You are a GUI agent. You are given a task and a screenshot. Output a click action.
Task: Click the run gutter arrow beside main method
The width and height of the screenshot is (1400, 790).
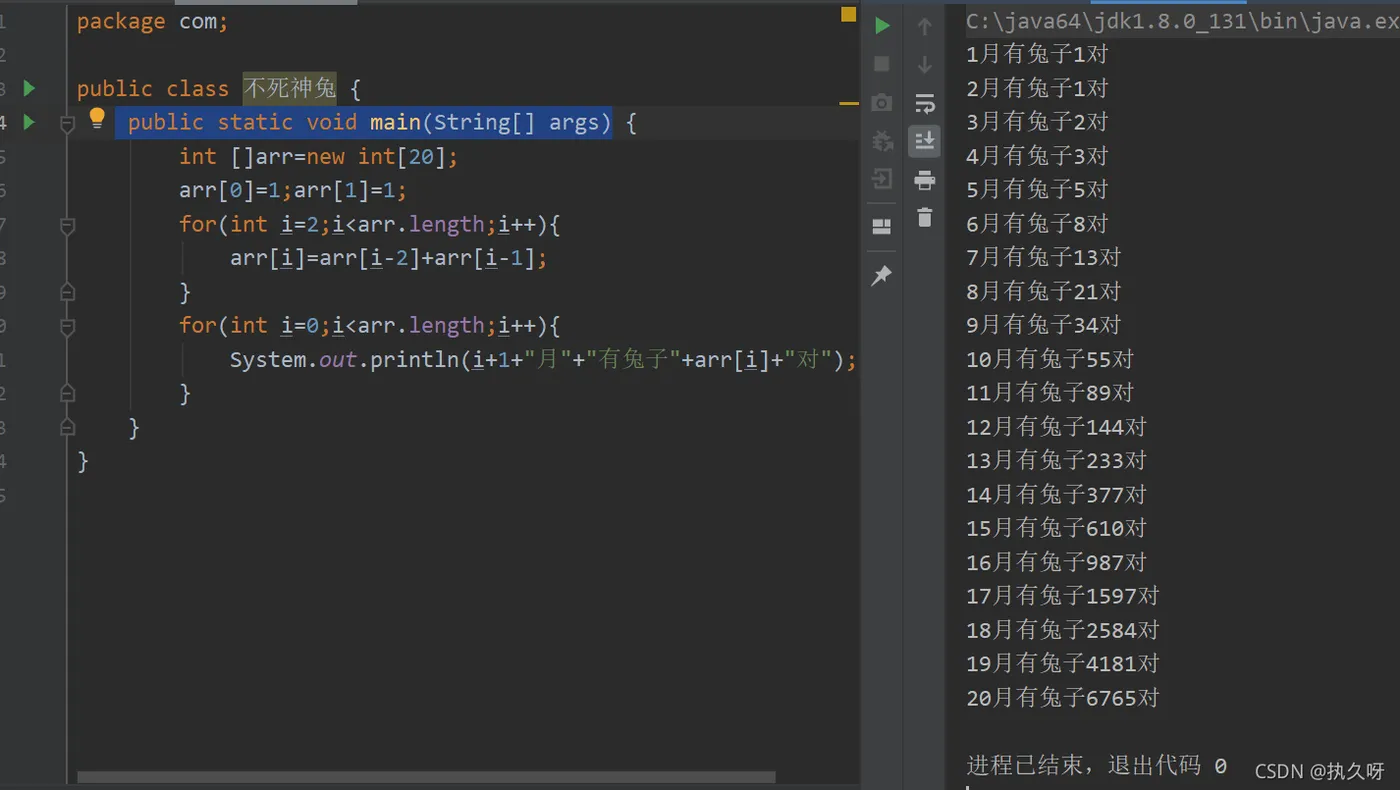tap(29, 122)
